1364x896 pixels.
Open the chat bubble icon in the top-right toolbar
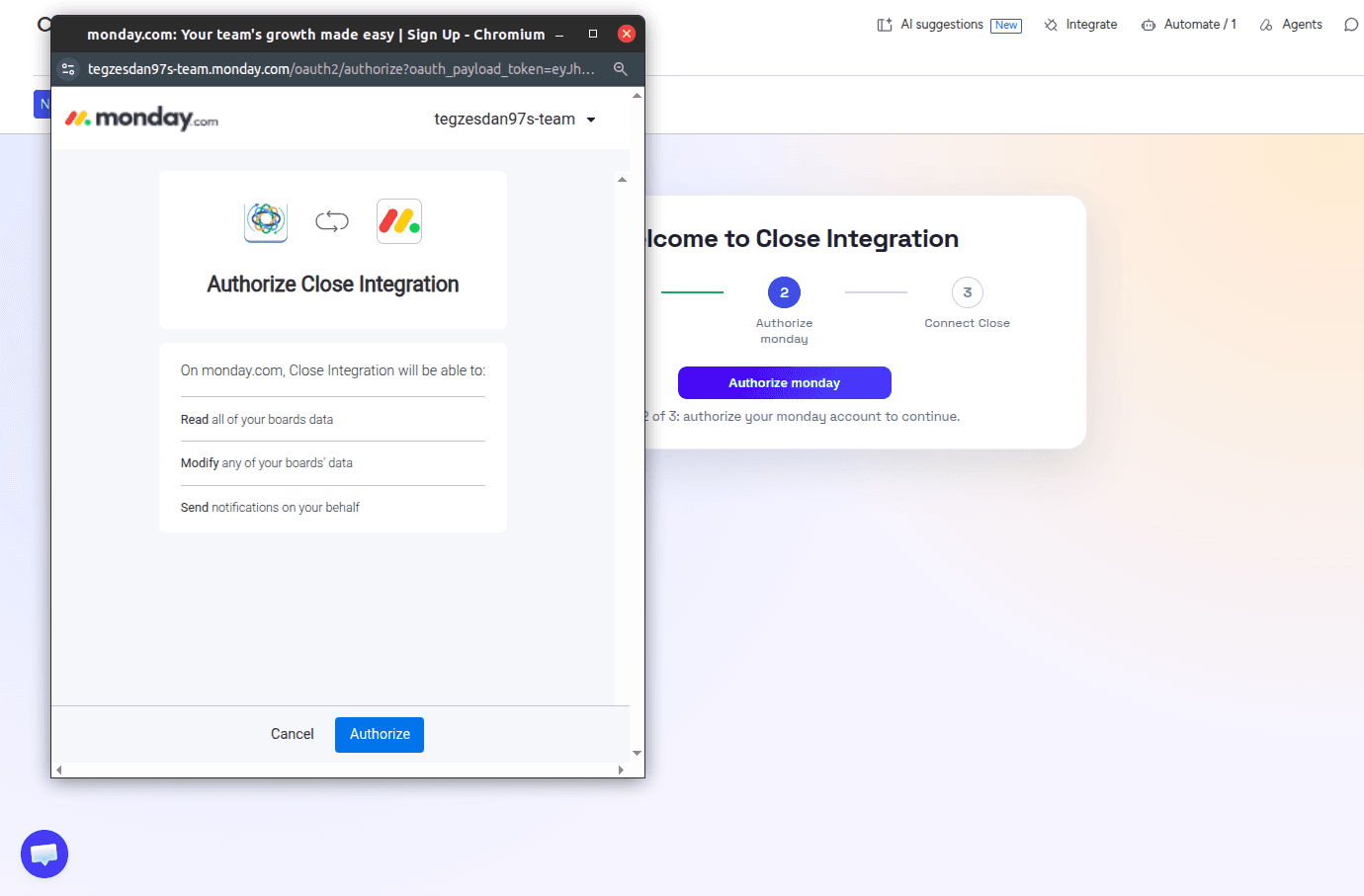(1351, 25)
